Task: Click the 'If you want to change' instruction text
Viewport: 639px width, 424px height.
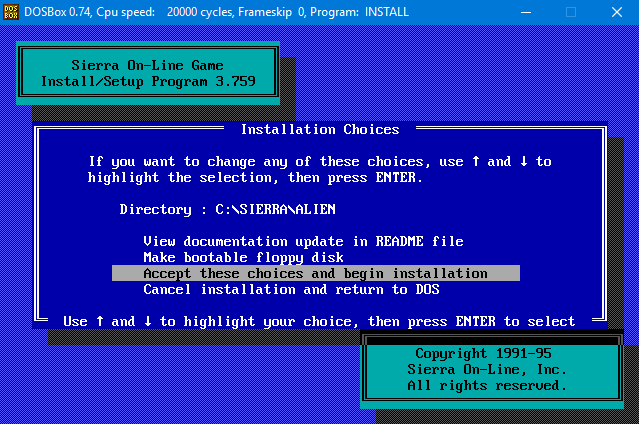Action: click(x=320, y=170)
